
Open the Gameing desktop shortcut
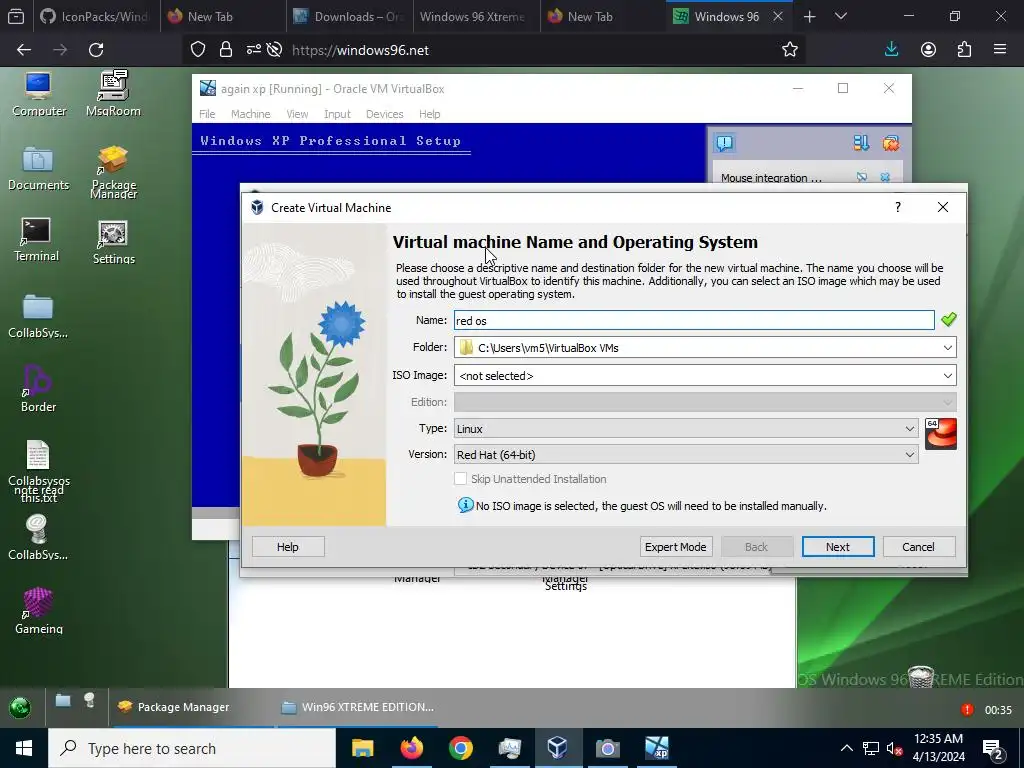[x=38, y=611]
